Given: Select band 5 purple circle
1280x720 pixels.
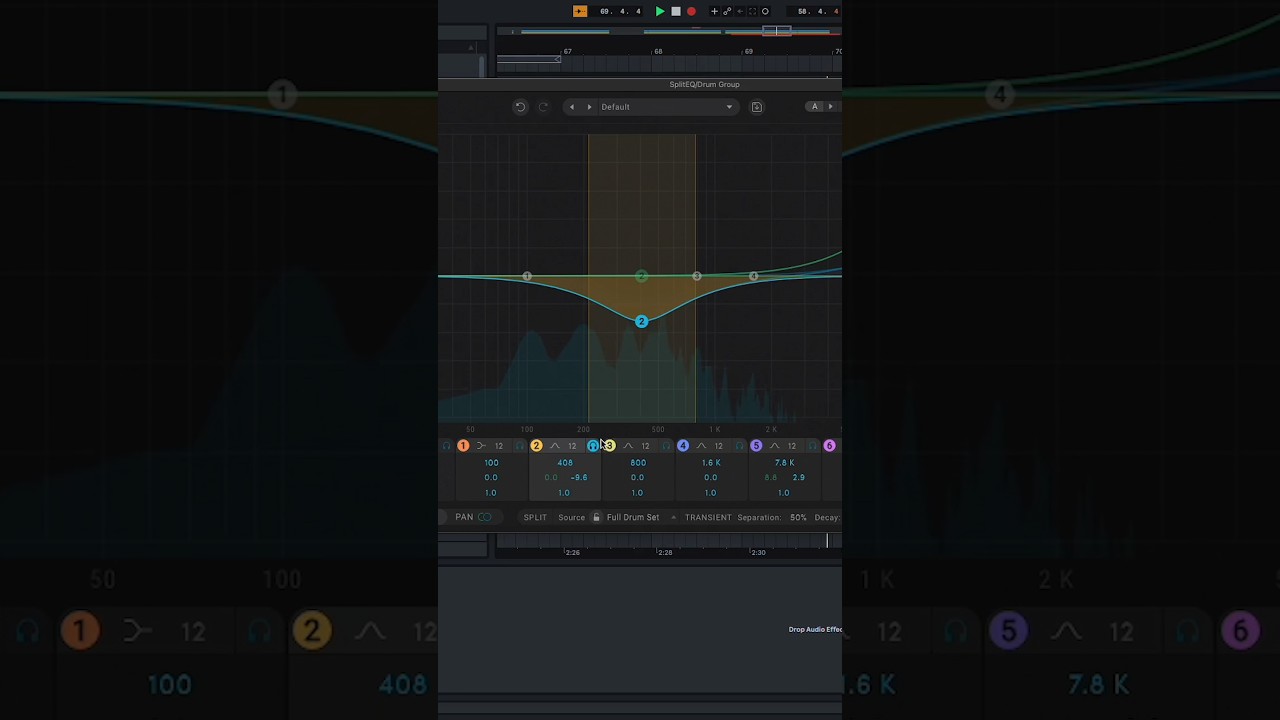Looking at the screenshot, I should tap(756, 446).
